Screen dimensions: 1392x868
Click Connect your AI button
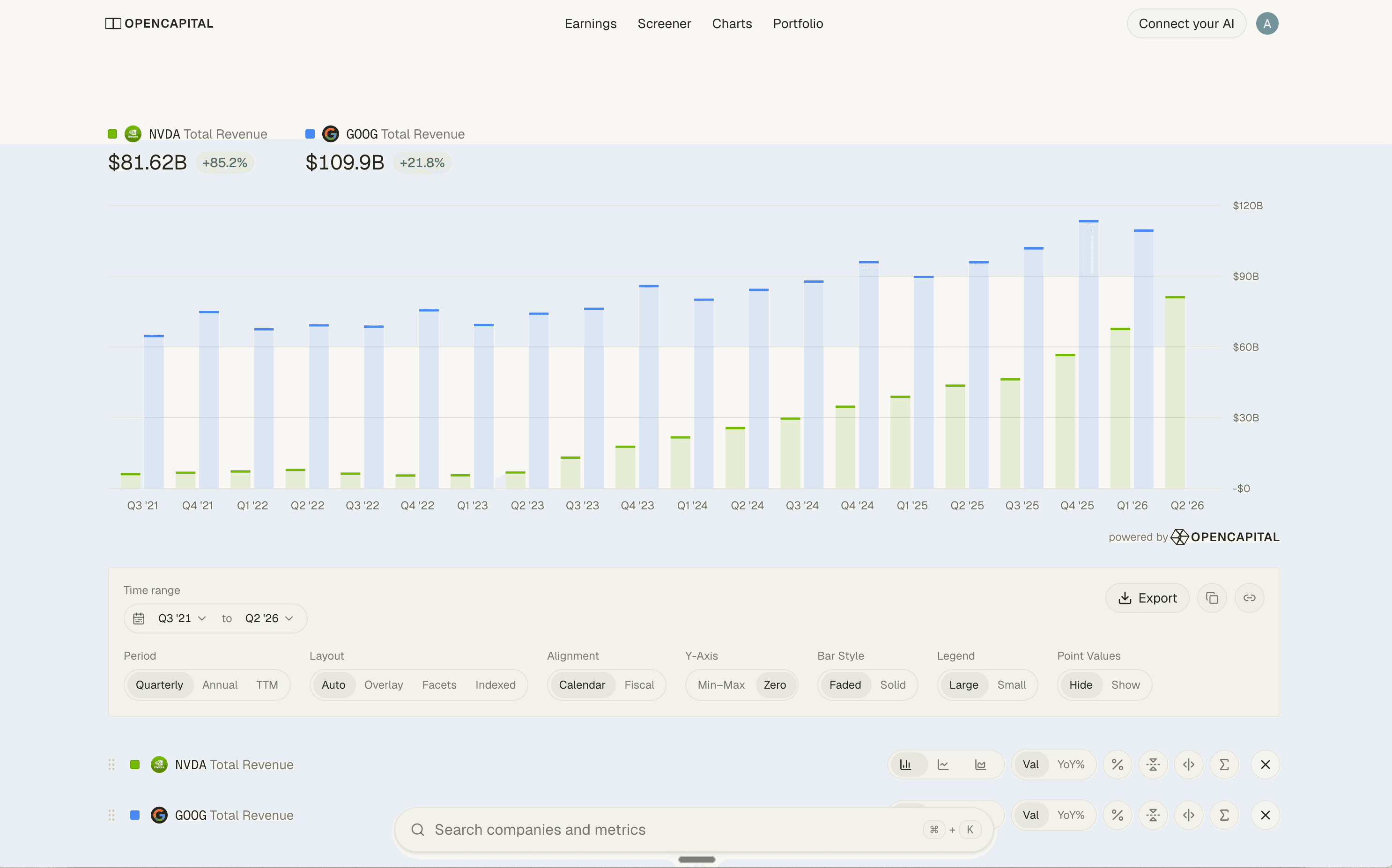[x=1186, y=23]
